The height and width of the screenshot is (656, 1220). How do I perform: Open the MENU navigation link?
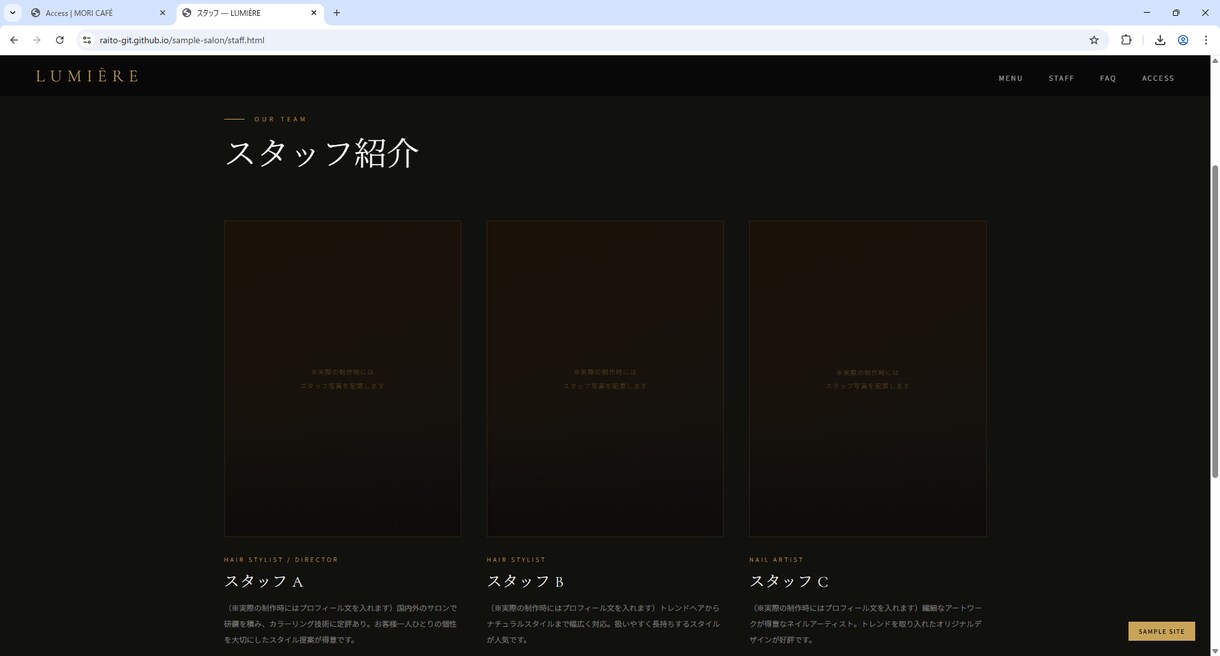click(x=1010, y=78)
